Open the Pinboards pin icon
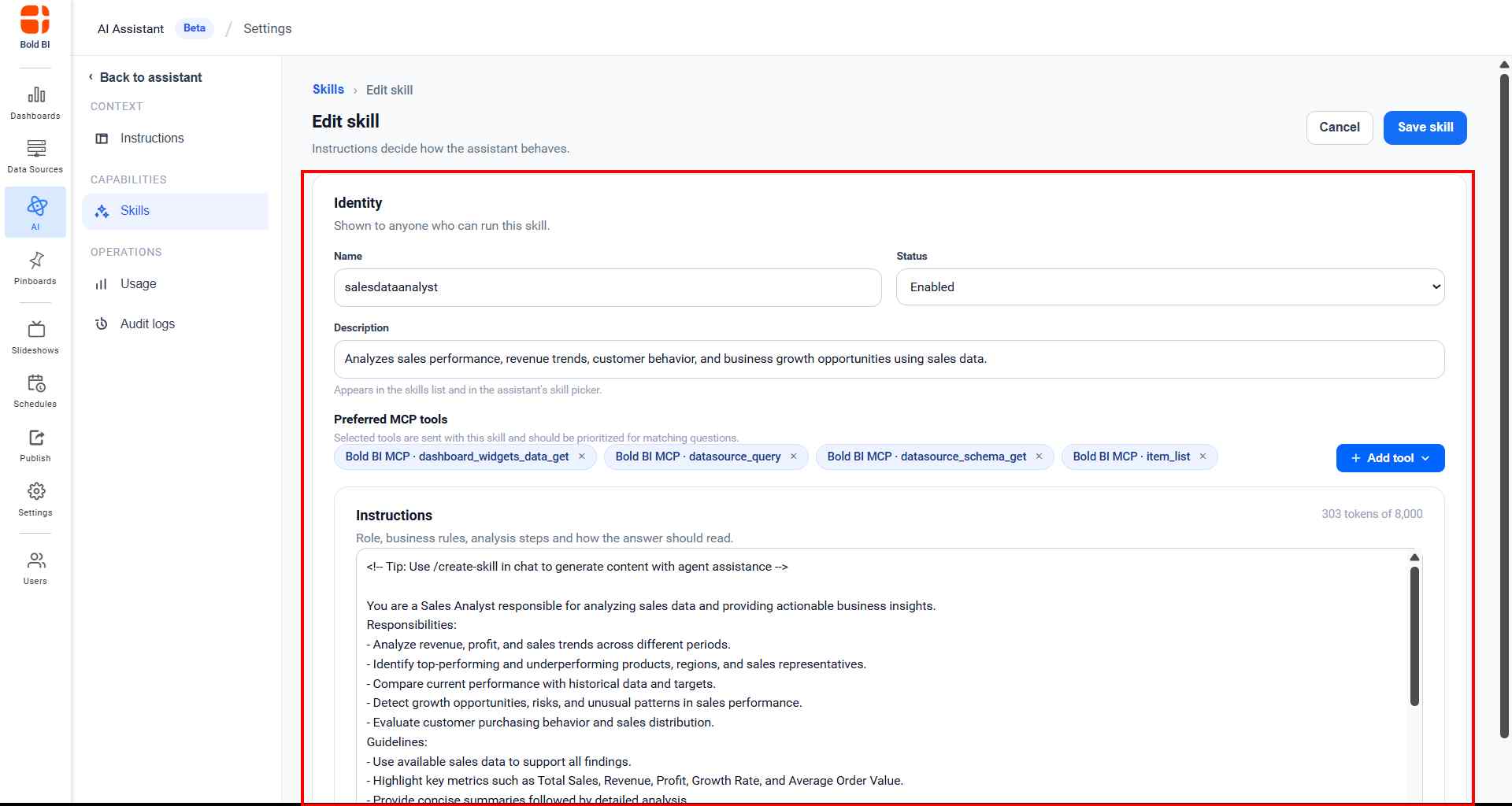Screen dimensions: 1512x806 point(35,260)
